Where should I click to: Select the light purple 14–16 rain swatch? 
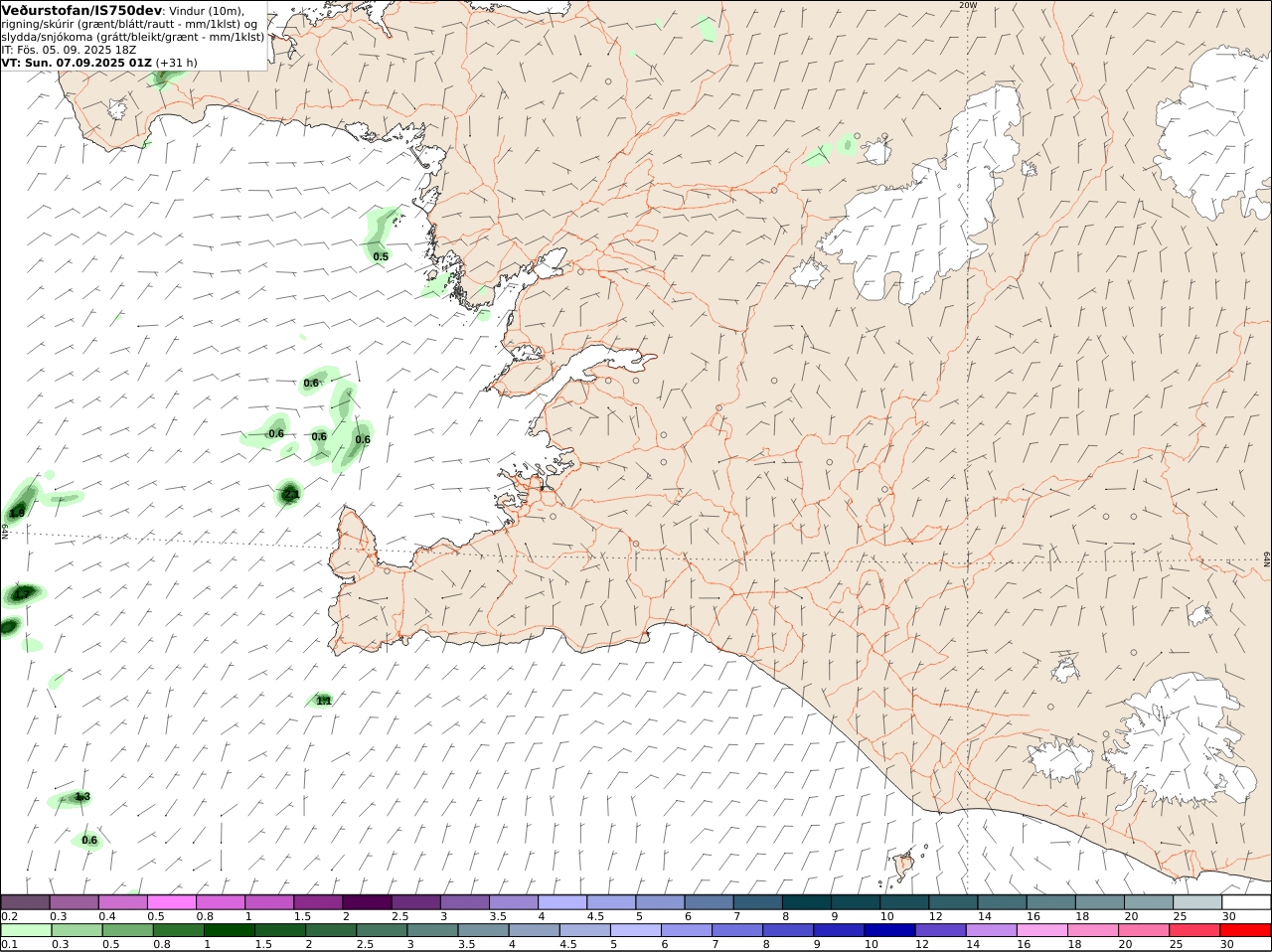992,930
